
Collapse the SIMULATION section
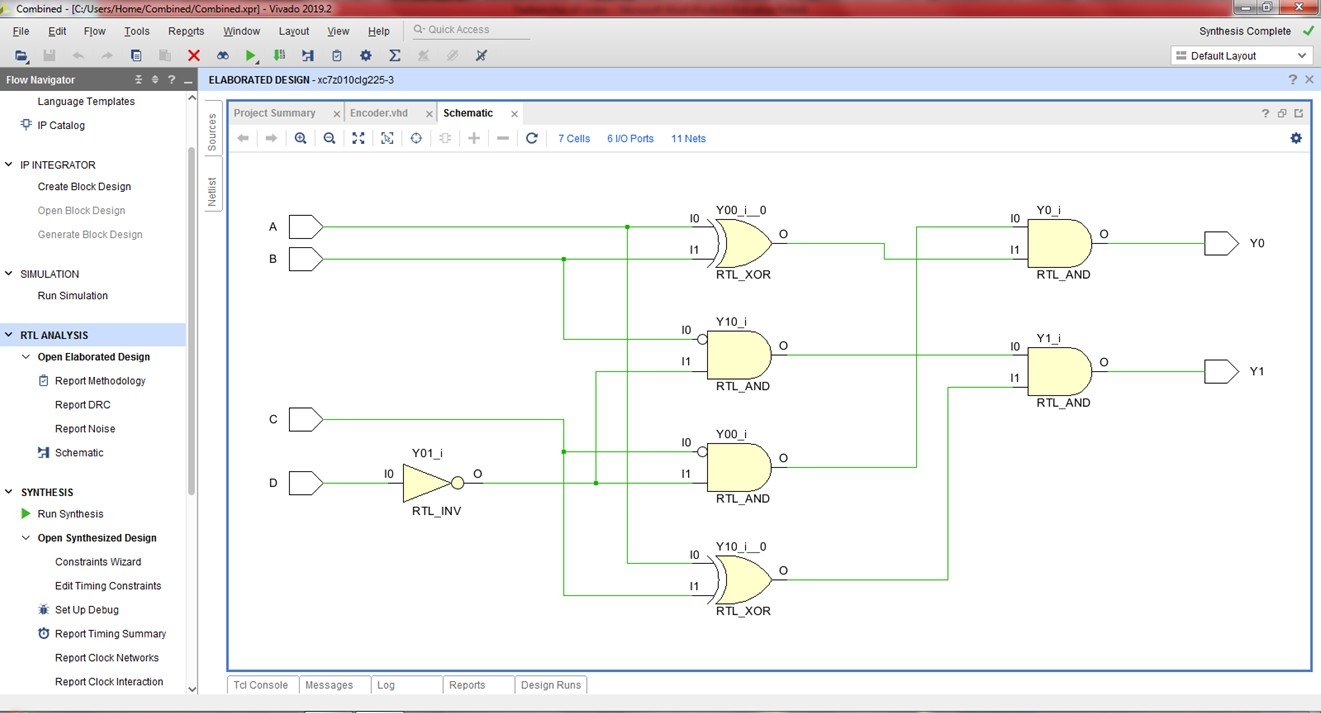click(x=9, y=274)
